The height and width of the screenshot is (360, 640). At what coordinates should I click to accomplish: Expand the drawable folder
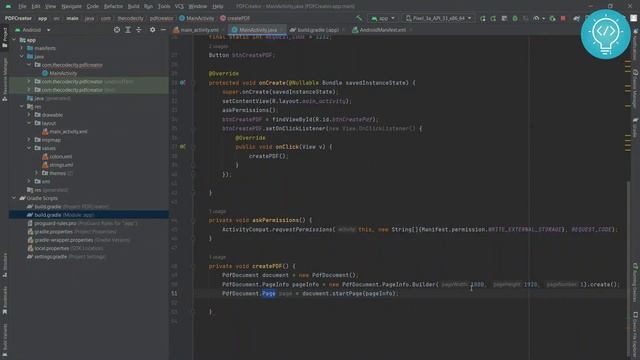pos(29,115)
